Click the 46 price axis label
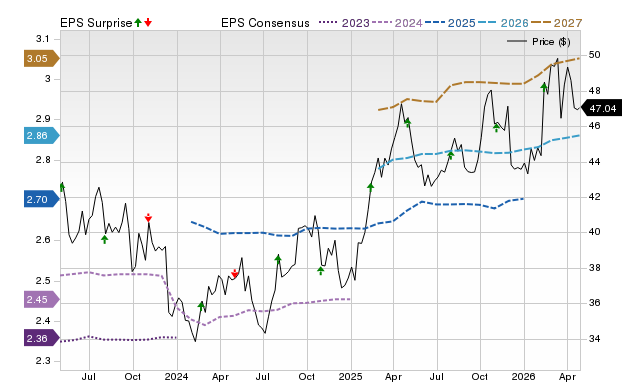640x382 pixels. tap(595, 126)
